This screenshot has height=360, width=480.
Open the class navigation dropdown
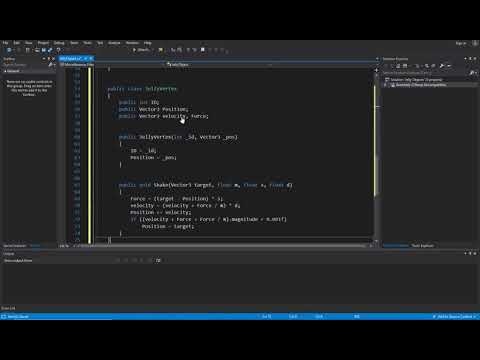[218, 65]
